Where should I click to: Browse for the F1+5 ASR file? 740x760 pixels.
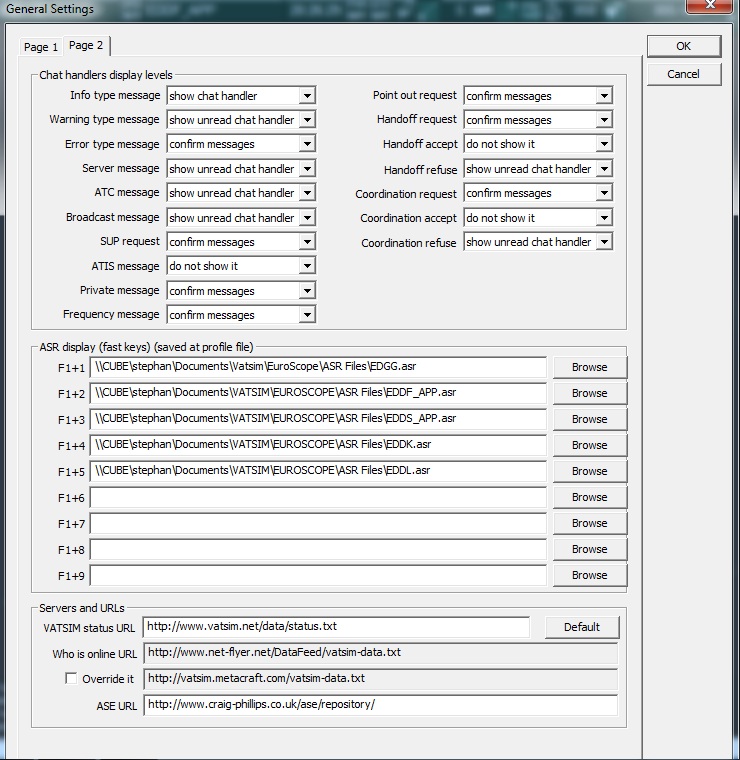click(x=590, y=471)
